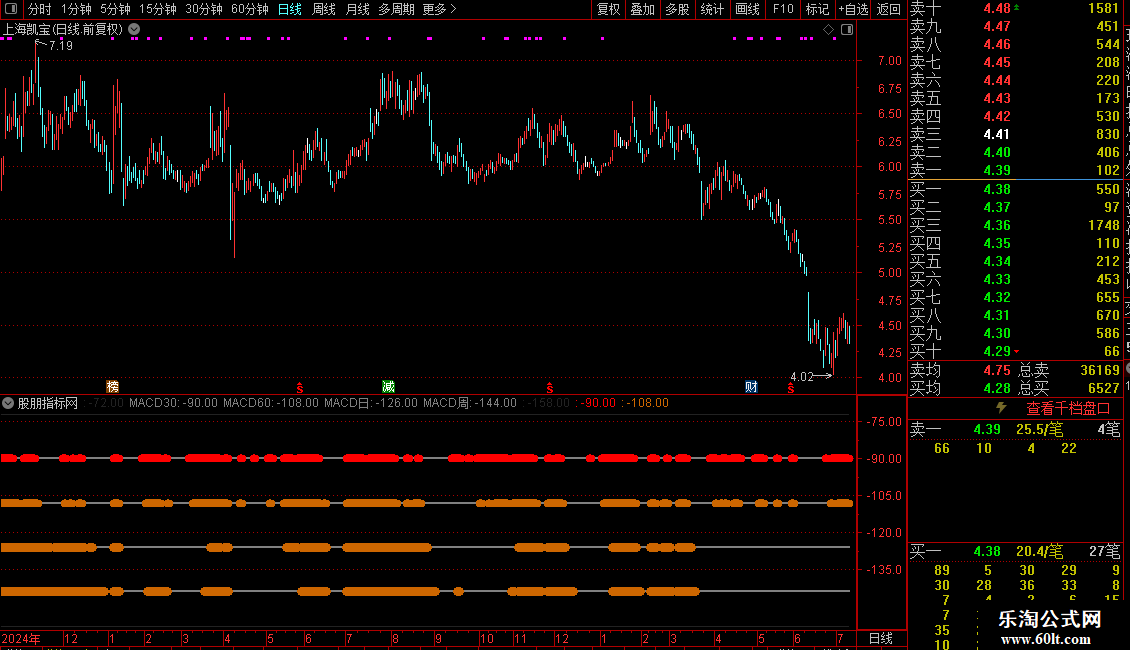Open 查看千档盘口 link

(x=1068, y=409)
